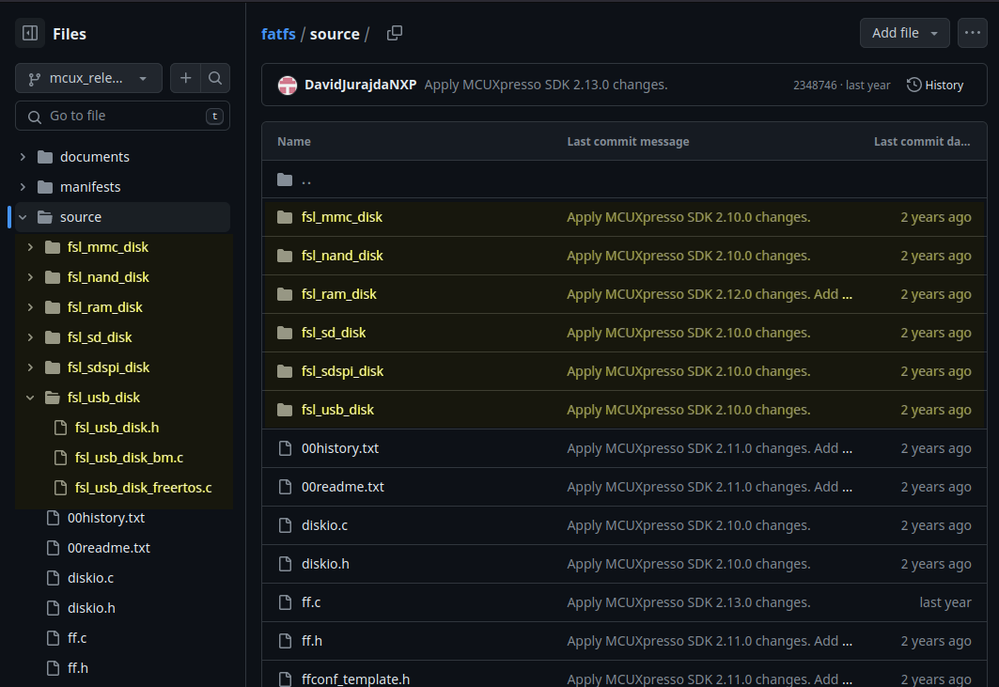This screenshot has height=687, width=999.
Task: Select fsl_usb_disk_bm.c in file tree
Action: [x=128, y=458]
